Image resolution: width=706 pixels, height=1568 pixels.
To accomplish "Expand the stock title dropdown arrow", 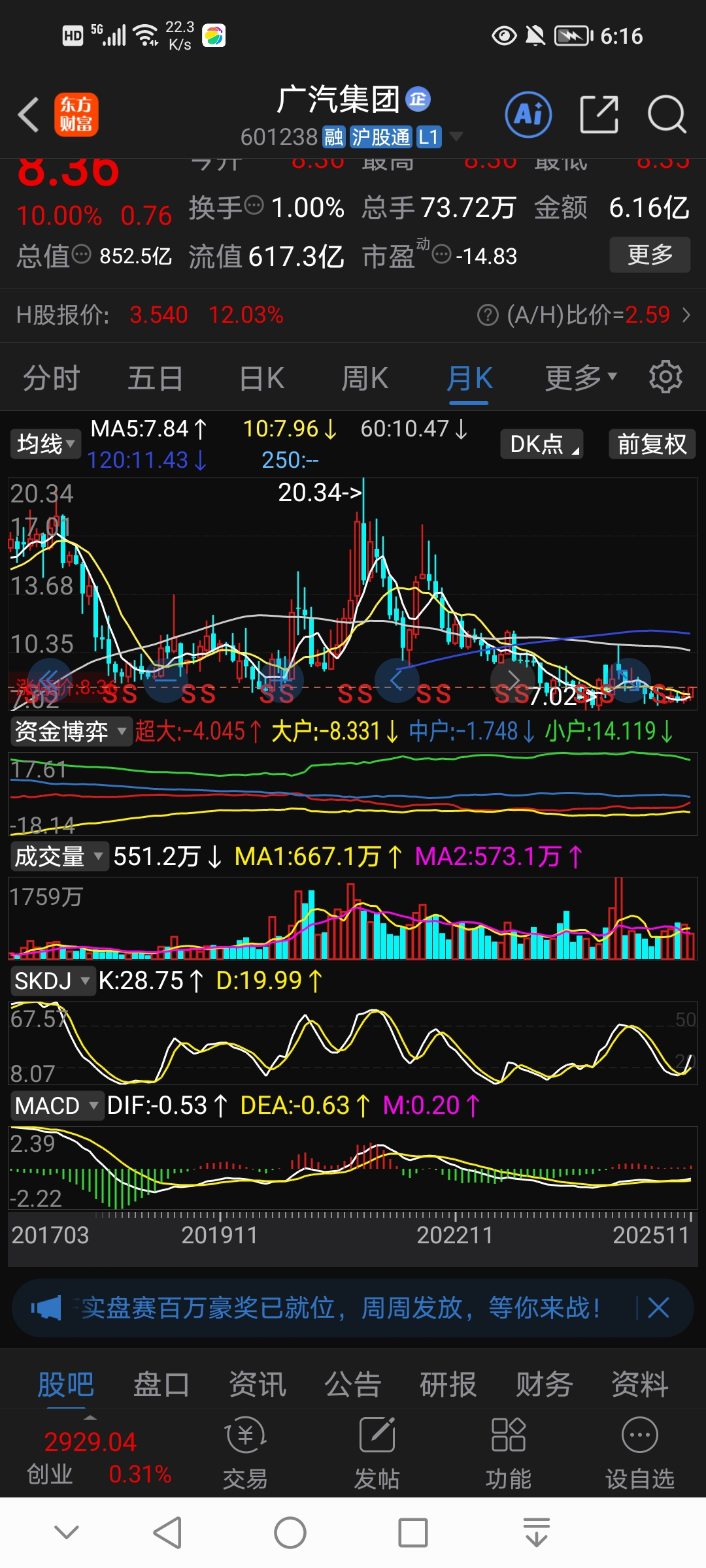I will click(x=456, y=137).
